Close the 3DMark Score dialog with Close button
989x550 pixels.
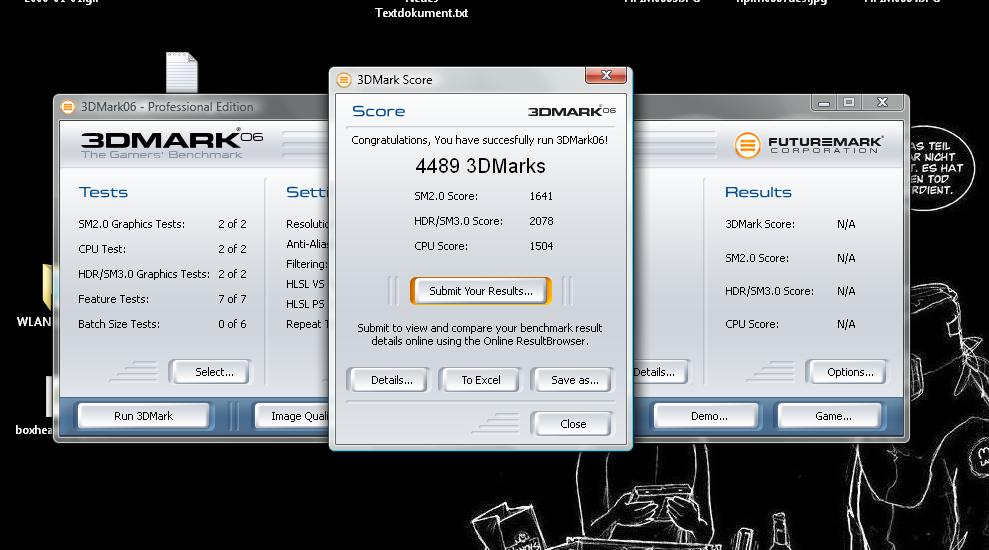coord(572,424)
